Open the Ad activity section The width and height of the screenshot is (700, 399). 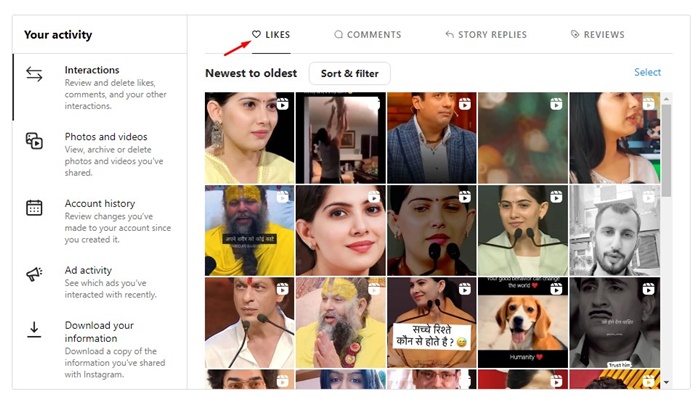pyautogui.click(x=100, y=282)
